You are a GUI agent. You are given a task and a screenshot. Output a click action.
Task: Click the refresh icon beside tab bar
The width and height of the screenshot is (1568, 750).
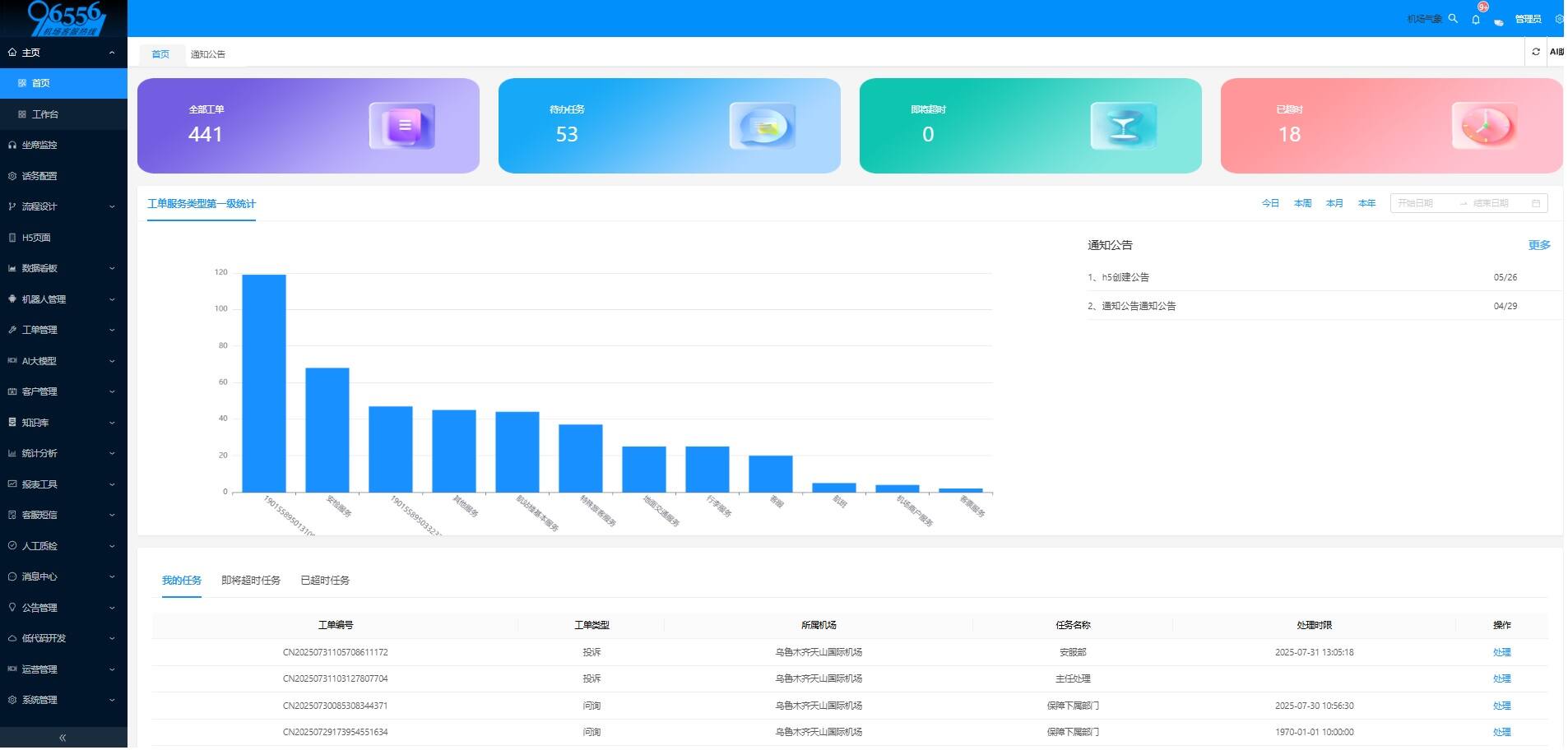(x=1535, y=52)
